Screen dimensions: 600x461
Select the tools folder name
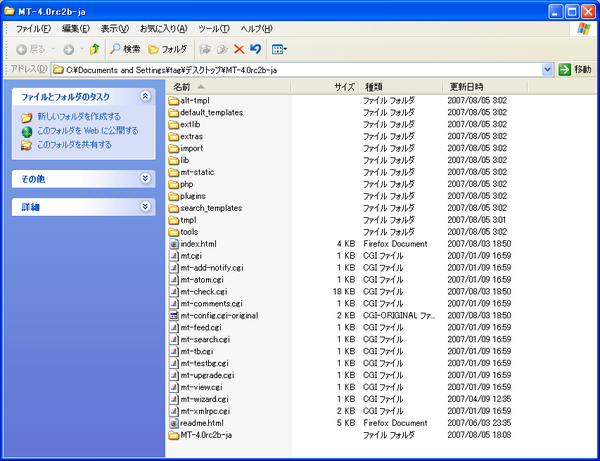pyautogui.click(x=189, y=232)
